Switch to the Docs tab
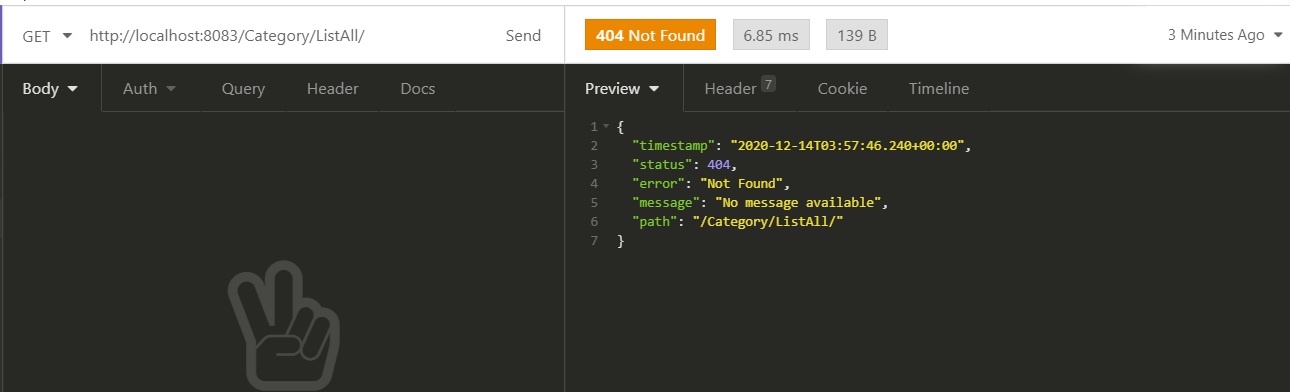The image size is (1290, 392). pyautogui.click(x=417, y=88)
